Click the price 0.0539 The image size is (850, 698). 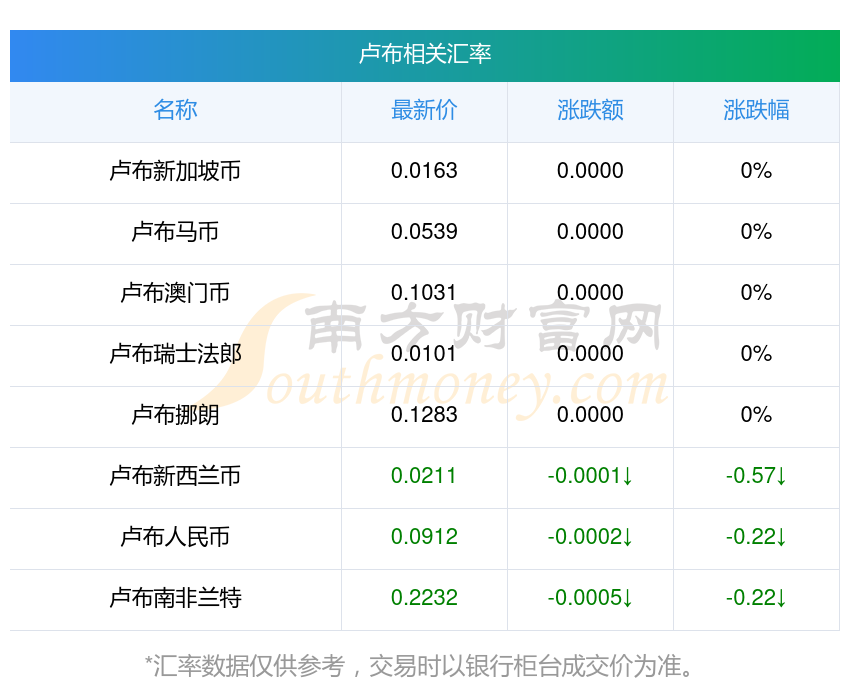(x=424, y=232)
